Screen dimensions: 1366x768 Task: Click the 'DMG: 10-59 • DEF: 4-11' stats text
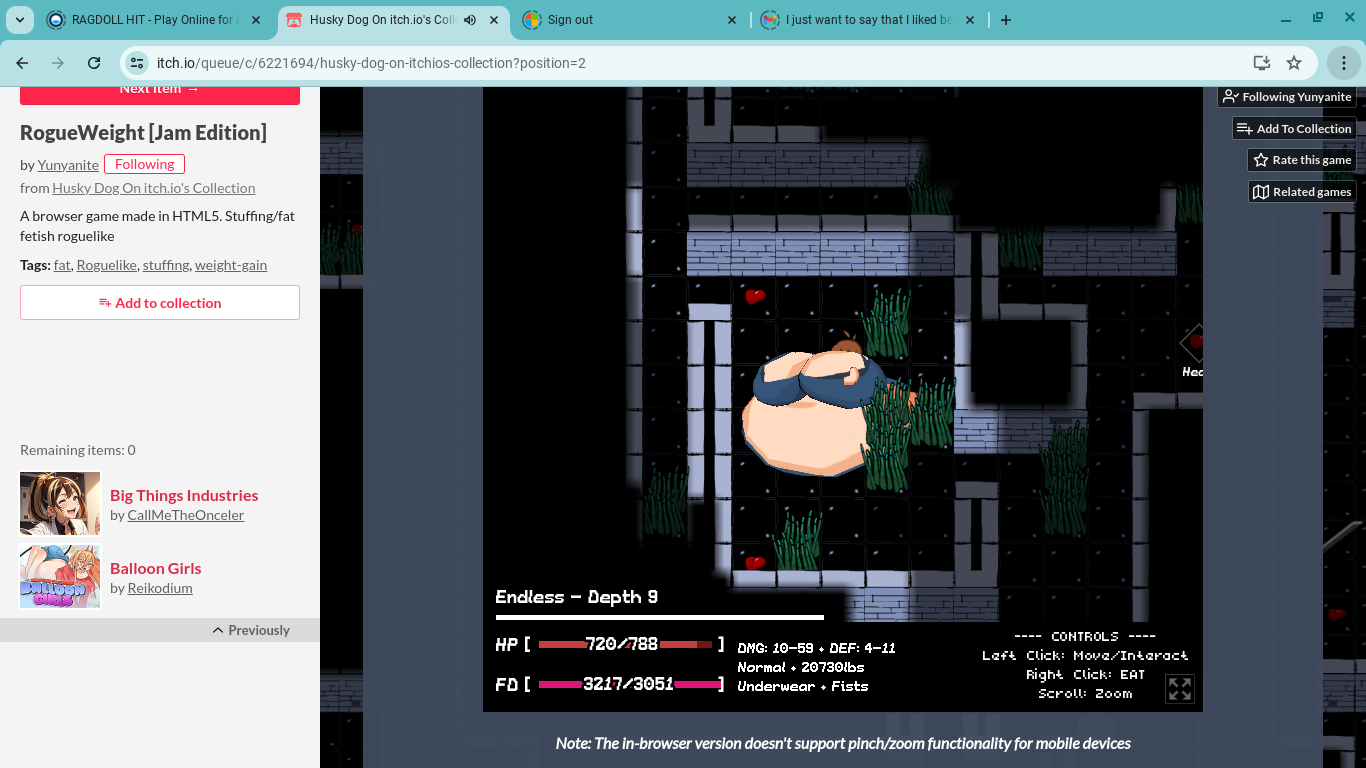pyautogui.click(x=816, y=648)
